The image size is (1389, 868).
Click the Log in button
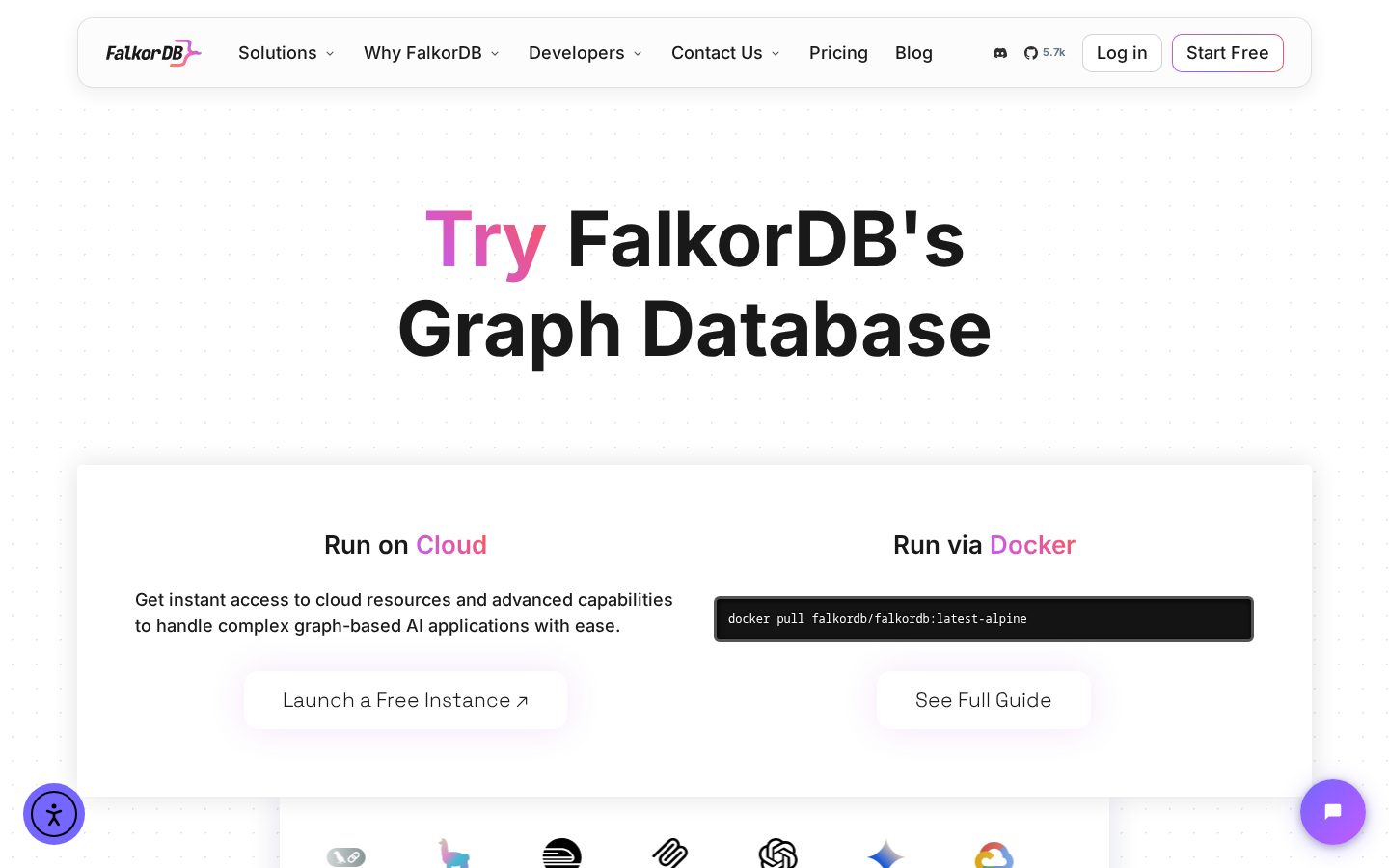[1122, 53]
